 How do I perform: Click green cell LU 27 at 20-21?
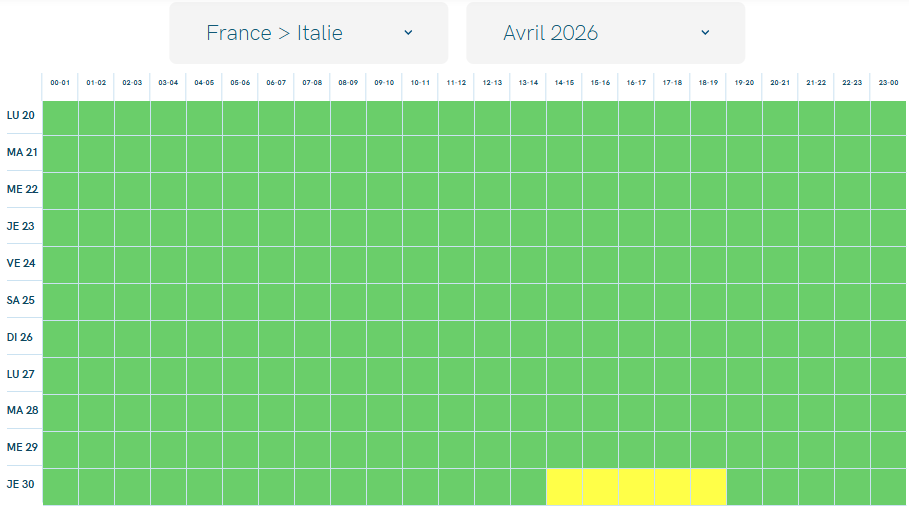point(780,375)
